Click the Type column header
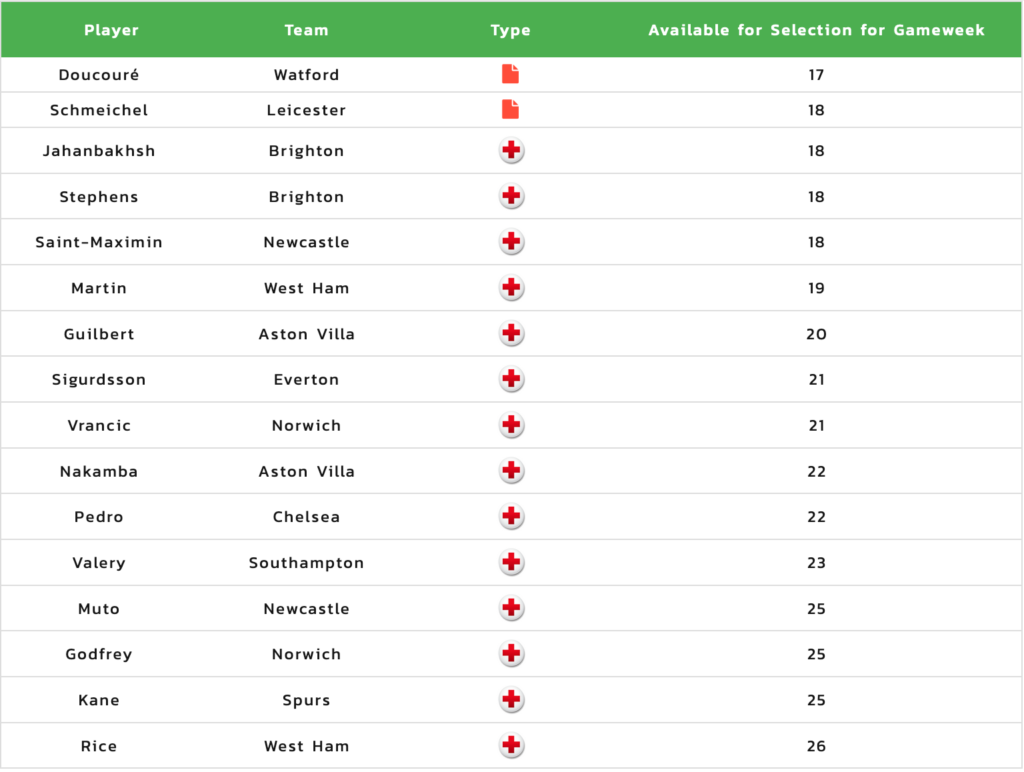Viewport: 1024px width, 772px height. point(510,30)
